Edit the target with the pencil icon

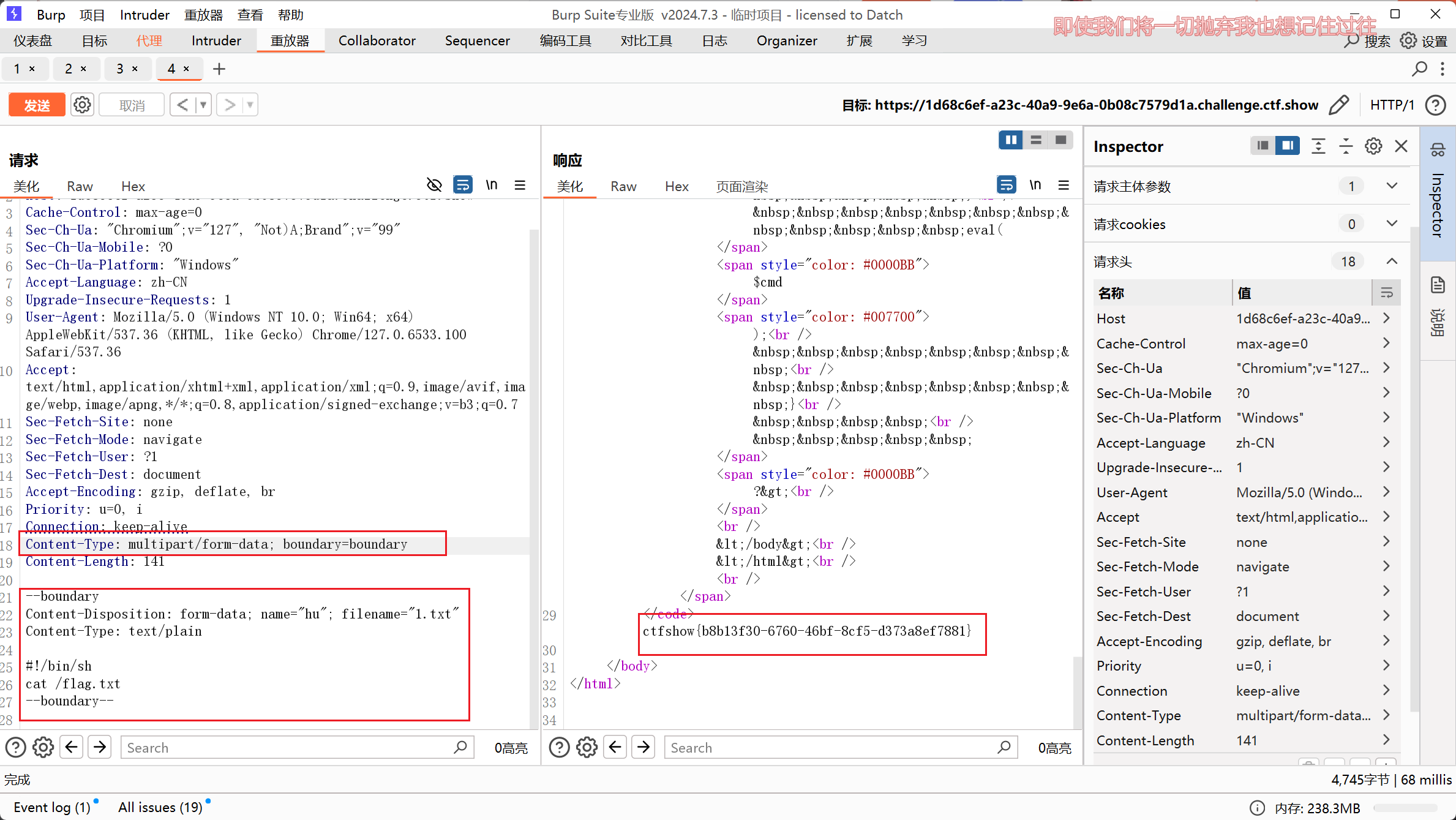coord(1338,105)
